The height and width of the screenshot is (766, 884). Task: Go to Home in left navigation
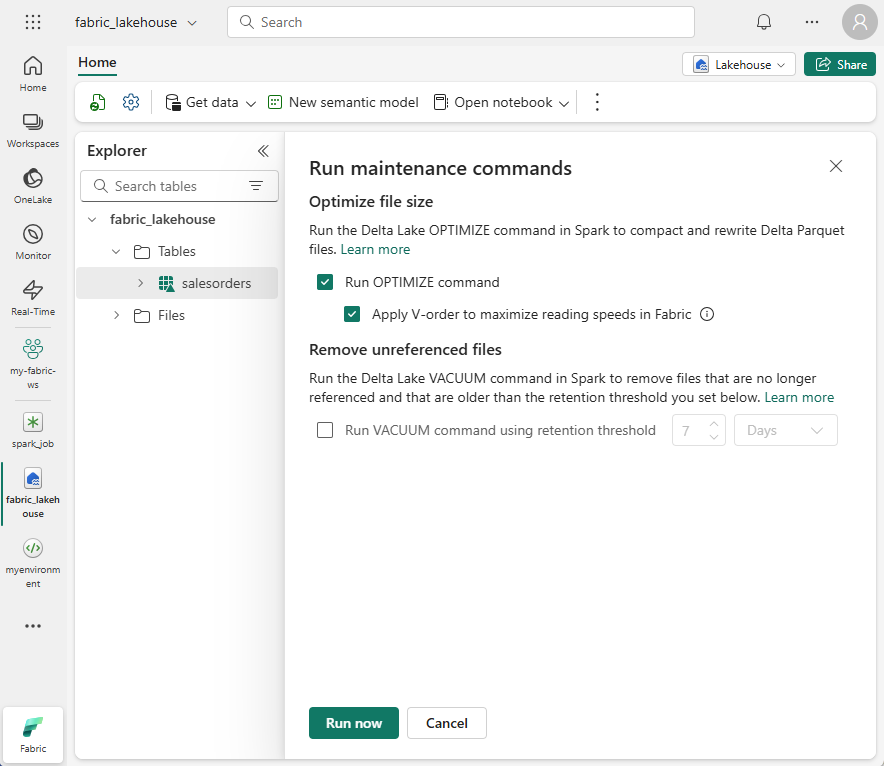pyautogui.click(x=33, y=74)
